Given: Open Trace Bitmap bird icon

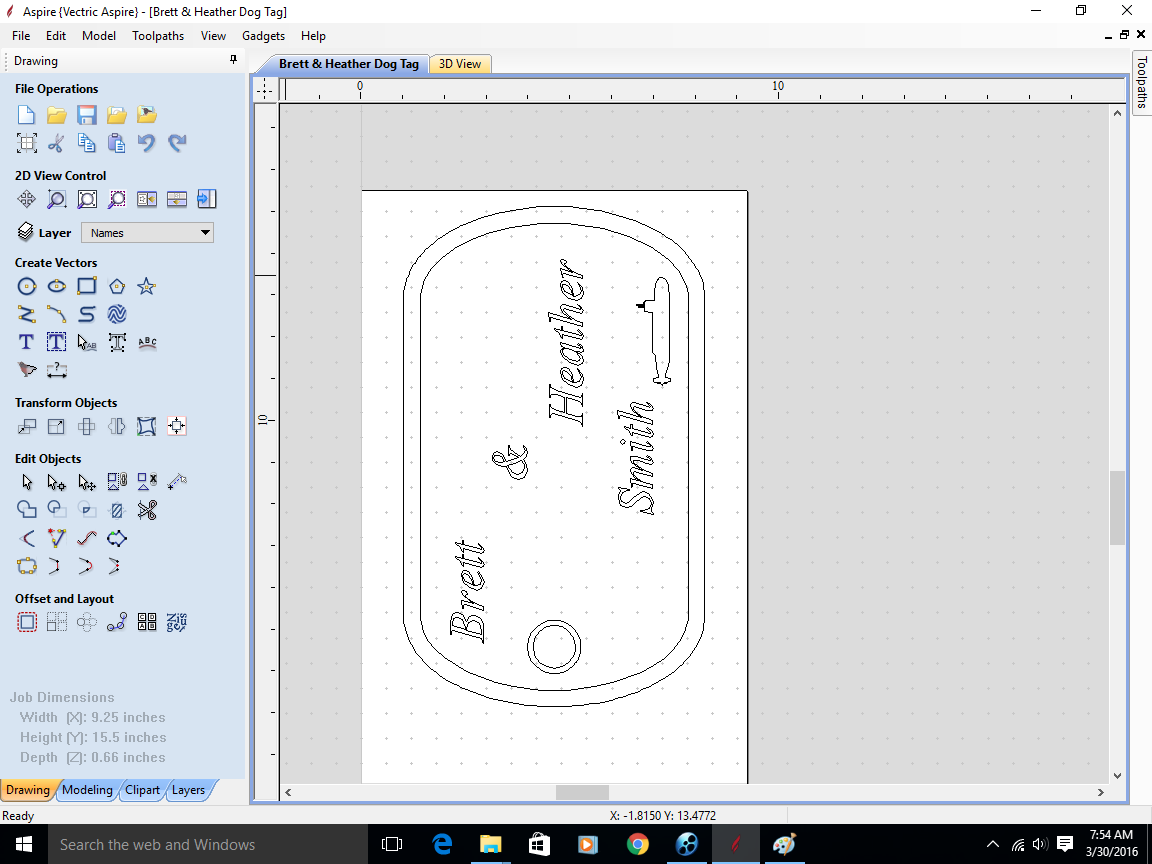Looking at the screenshot, I should [x=26, y=370].
